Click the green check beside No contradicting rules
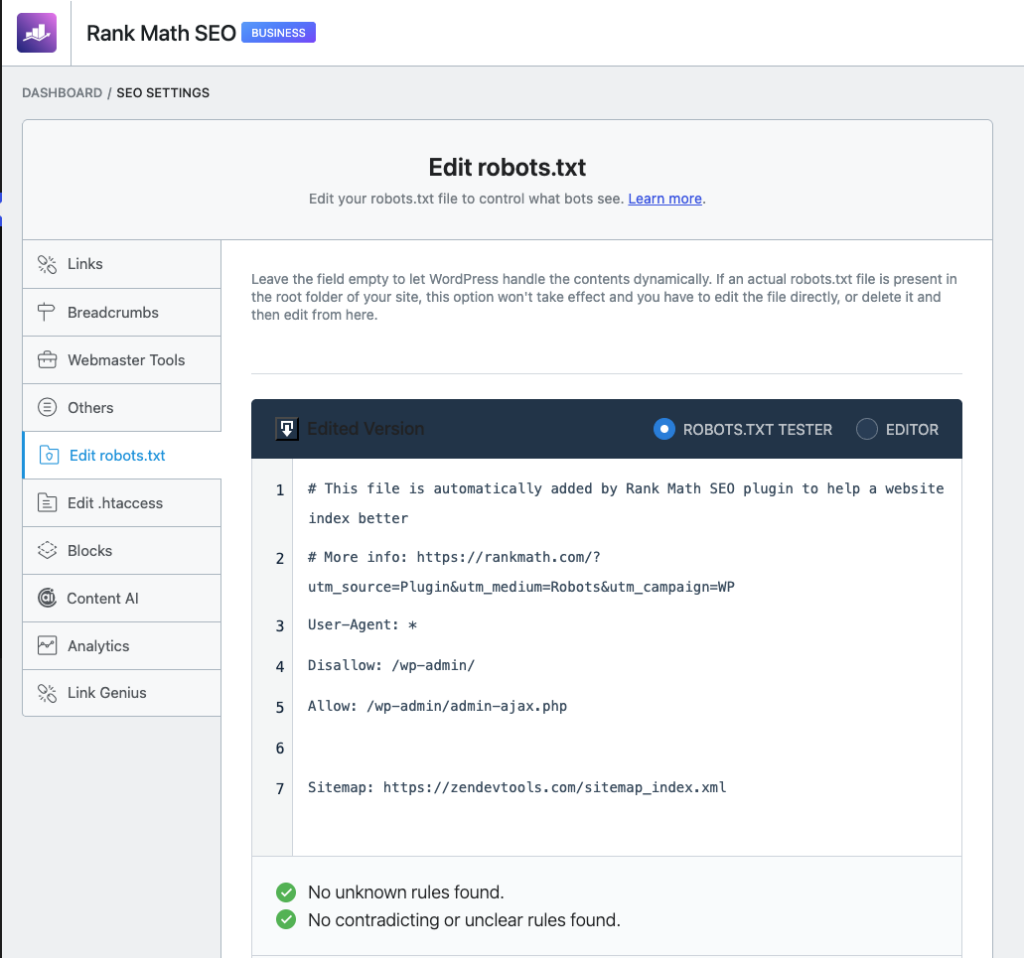 click(286, 919)
